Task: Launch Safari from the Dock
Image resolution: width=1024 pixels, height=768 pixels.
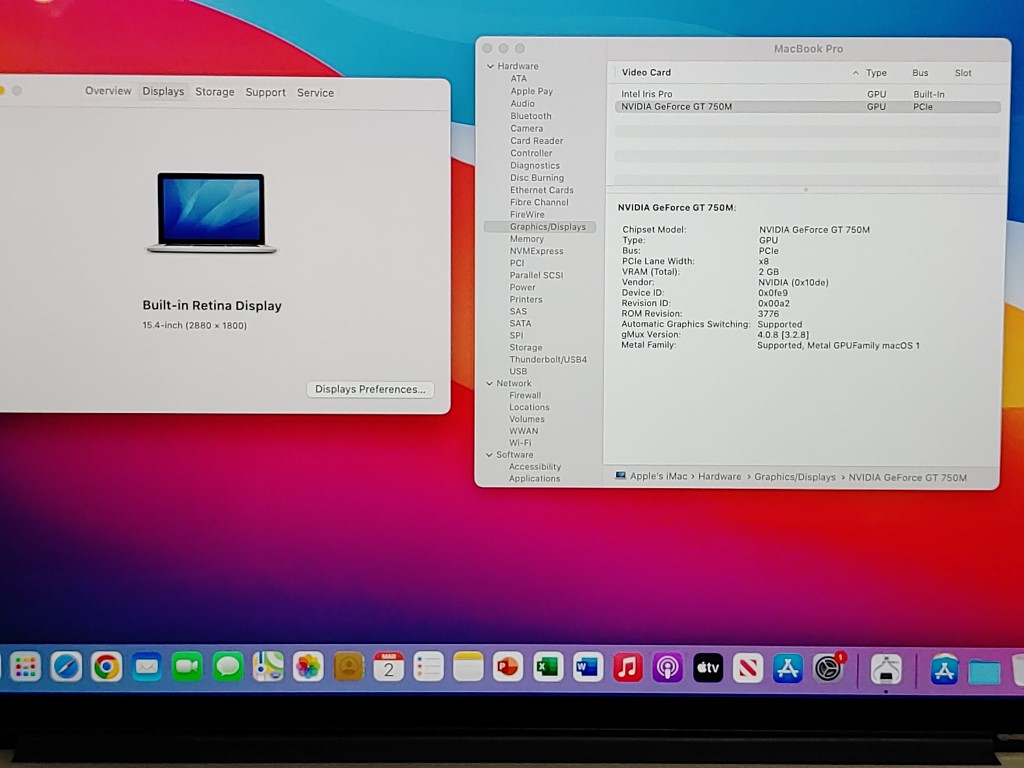Action: tap(66, 667)
